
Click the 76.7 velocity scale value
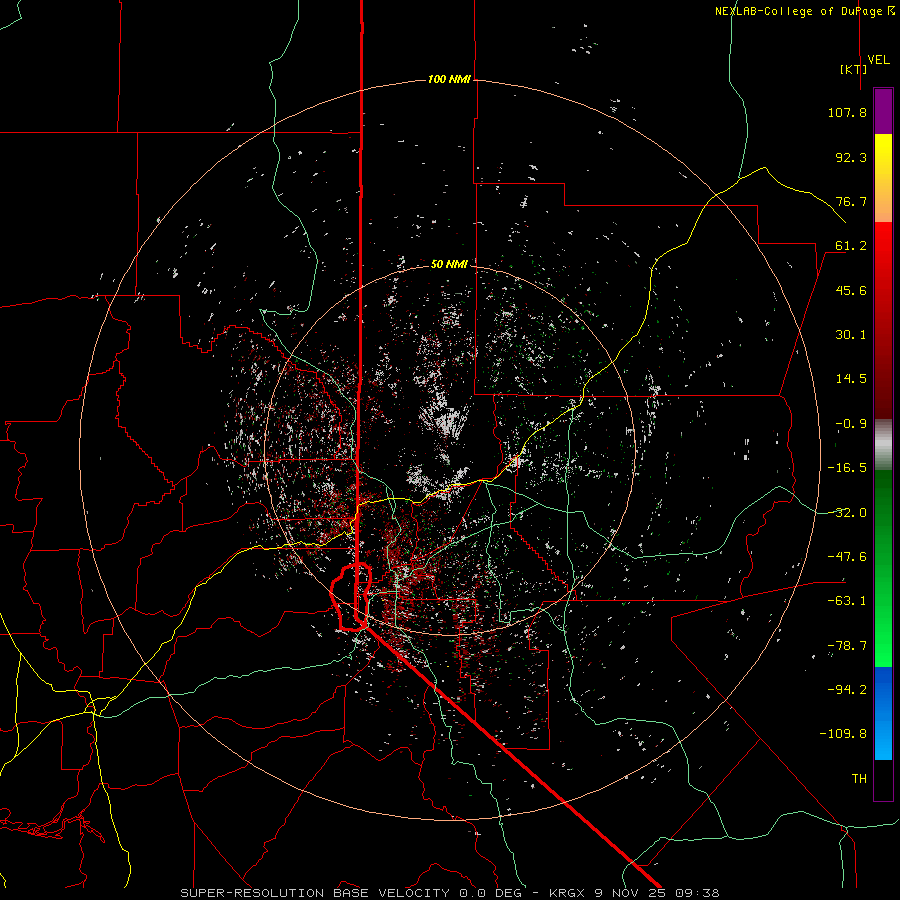coord(851,201)
